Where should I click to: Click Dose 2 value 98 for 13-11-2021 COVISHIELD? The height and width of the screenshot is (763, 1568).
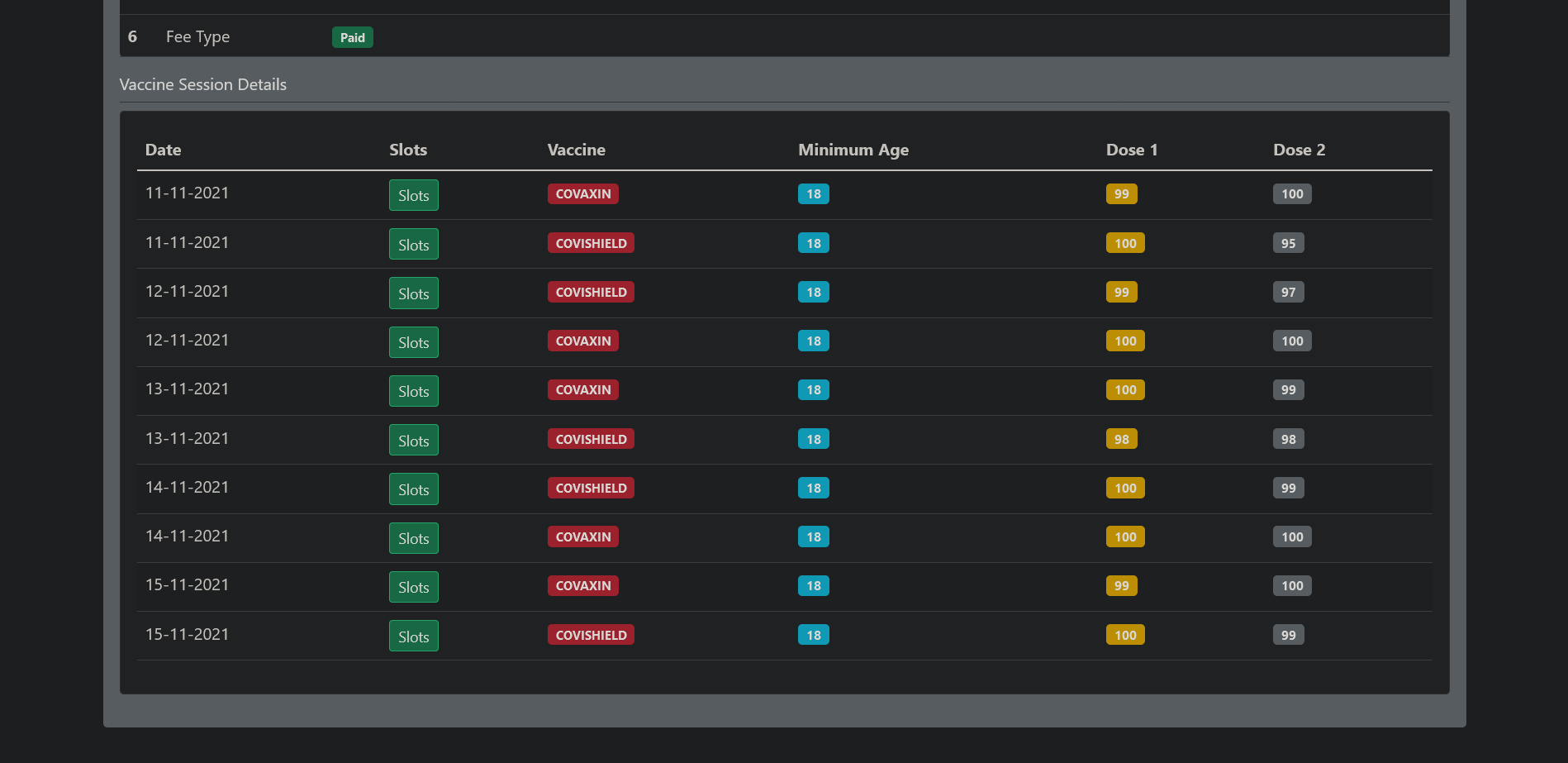pyautogui.click(x=1289, y=439)
